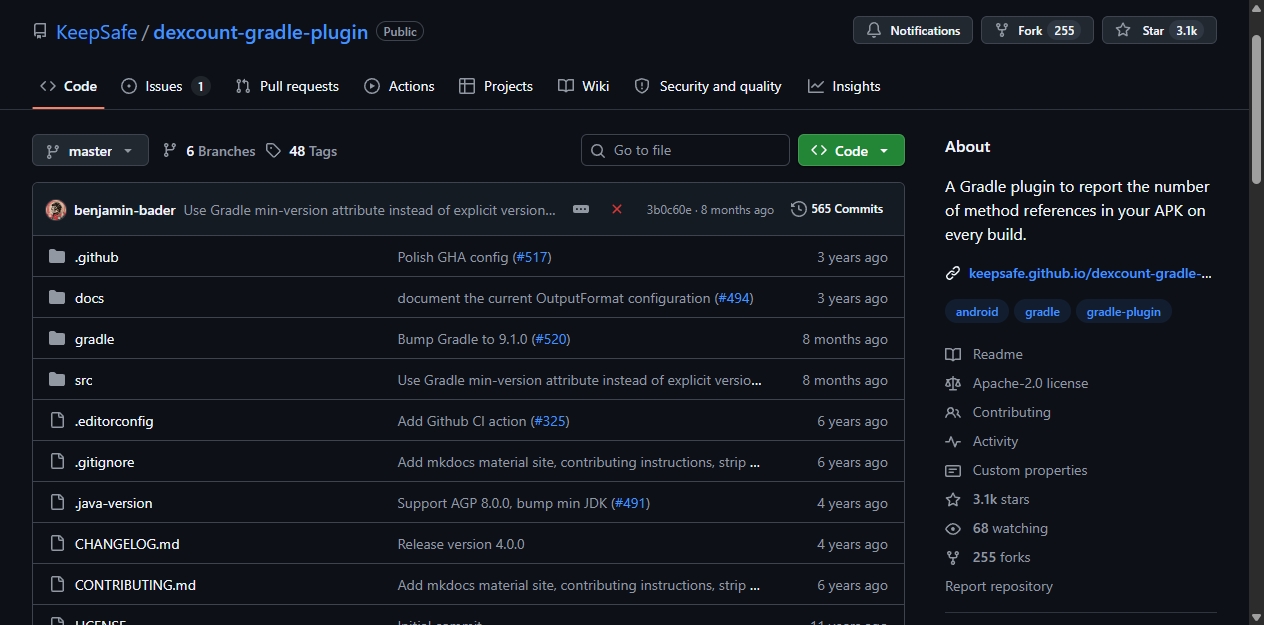Click folder icon beside .github

point(57,257)
